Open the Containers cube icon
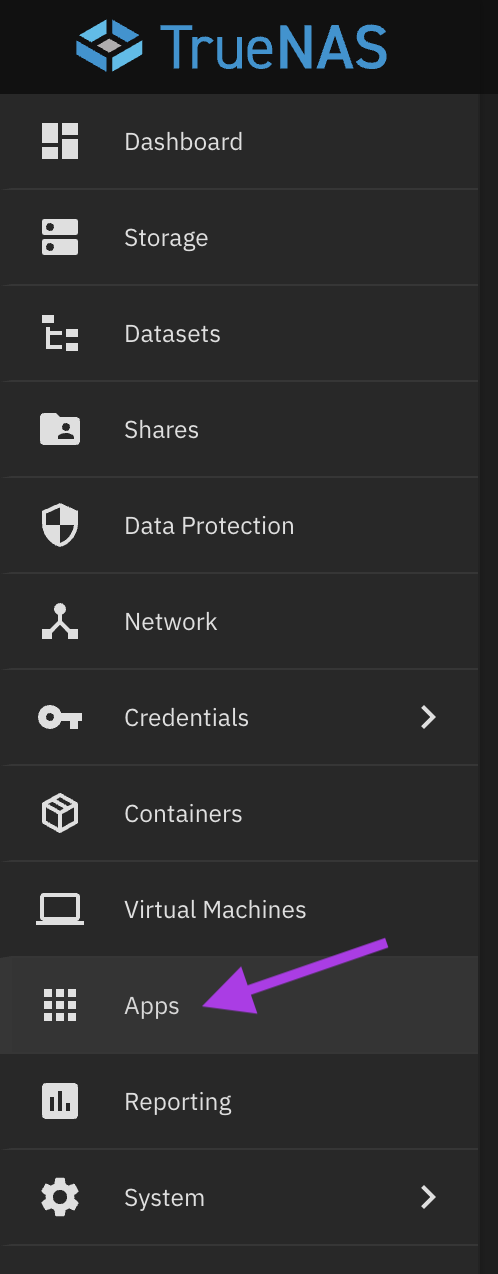 pyautogui.click(x=60, y=813)
